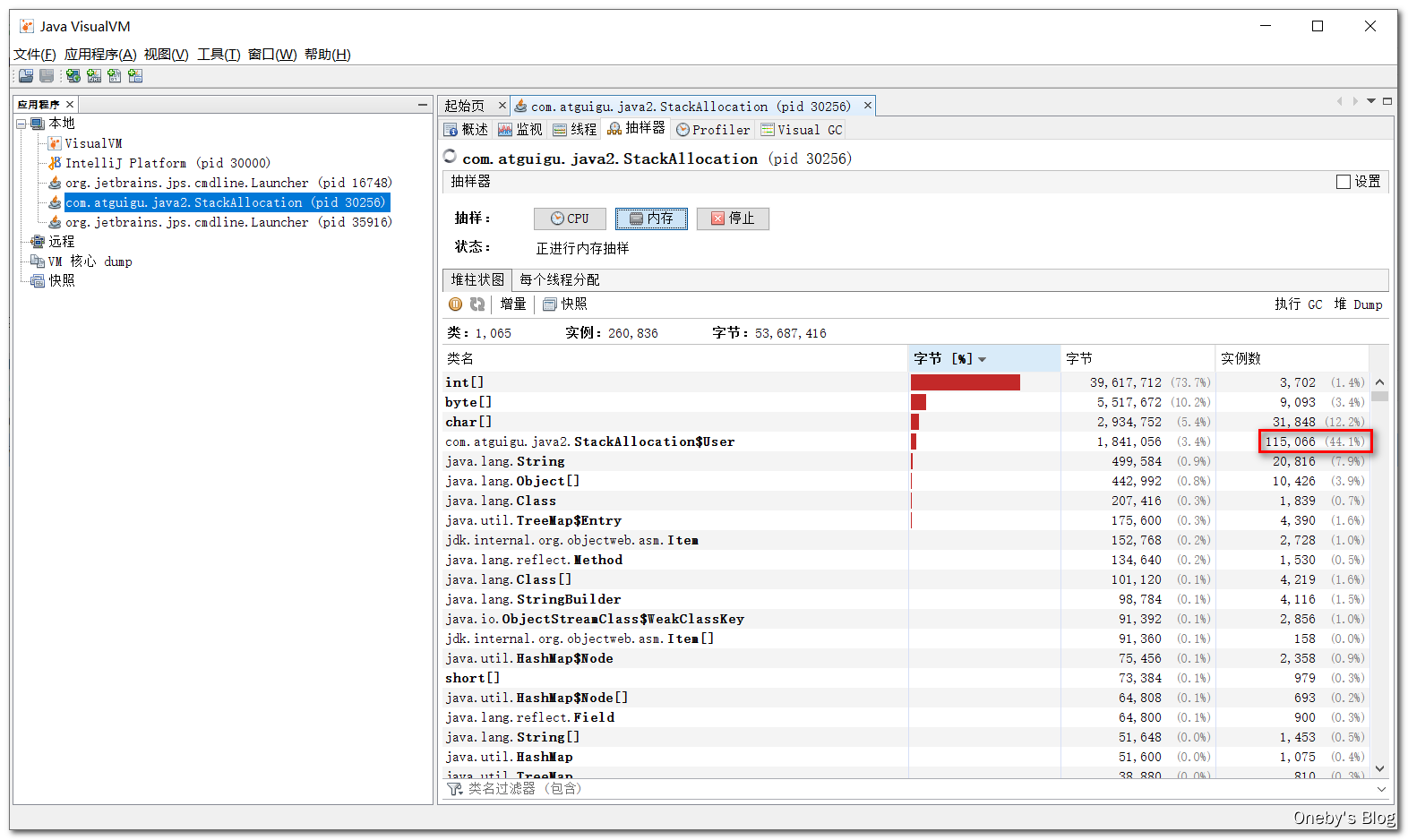Maximize the editor window area icon
This screenshot has height=840, width=1408.
[x=1387, y=101]
